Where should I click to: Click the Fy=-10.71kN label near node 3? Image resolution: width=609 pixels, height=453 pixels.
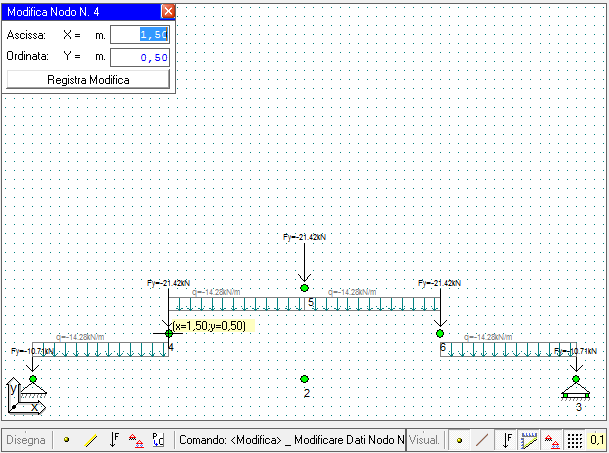[575, 351]
